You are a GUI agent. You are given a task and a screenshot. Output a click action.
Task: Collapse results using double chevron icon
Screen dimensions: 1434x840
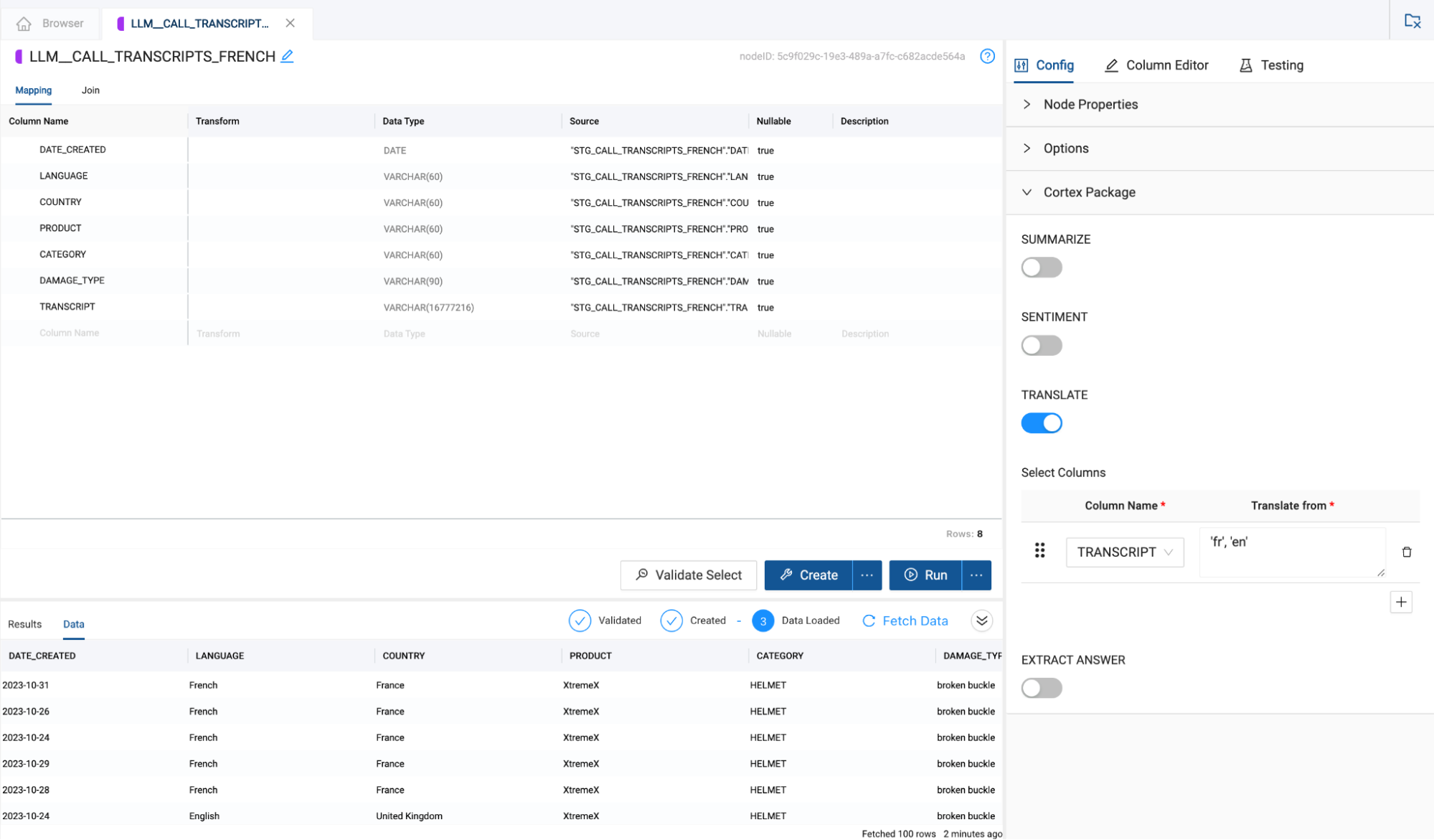pos(981,620)
